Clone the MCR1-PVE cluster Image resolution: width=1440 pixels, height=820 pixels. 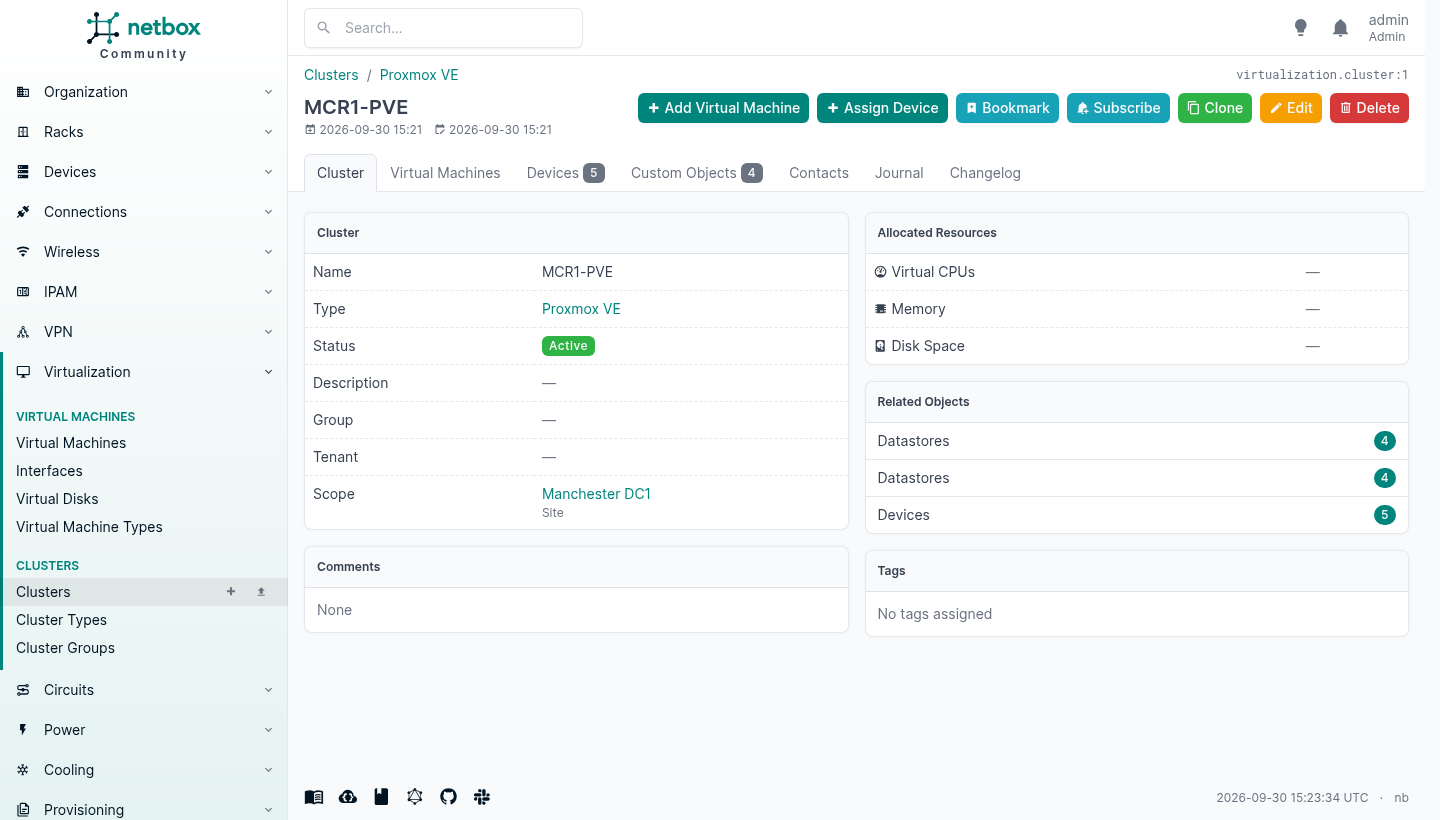coord(1215,108)
